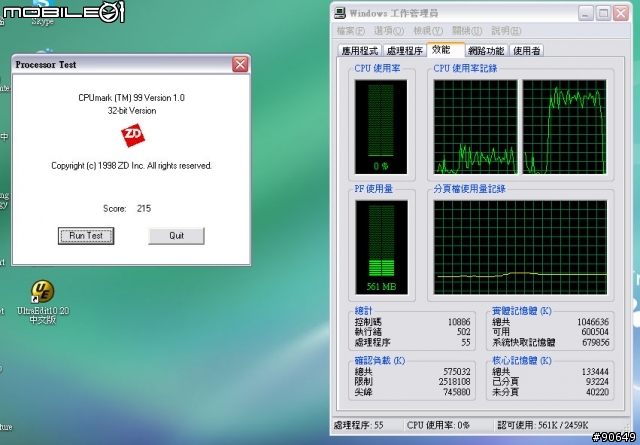
Task: Click the CPUmark (TM) 99 Version 1.0 text
Action: (131, 98)
